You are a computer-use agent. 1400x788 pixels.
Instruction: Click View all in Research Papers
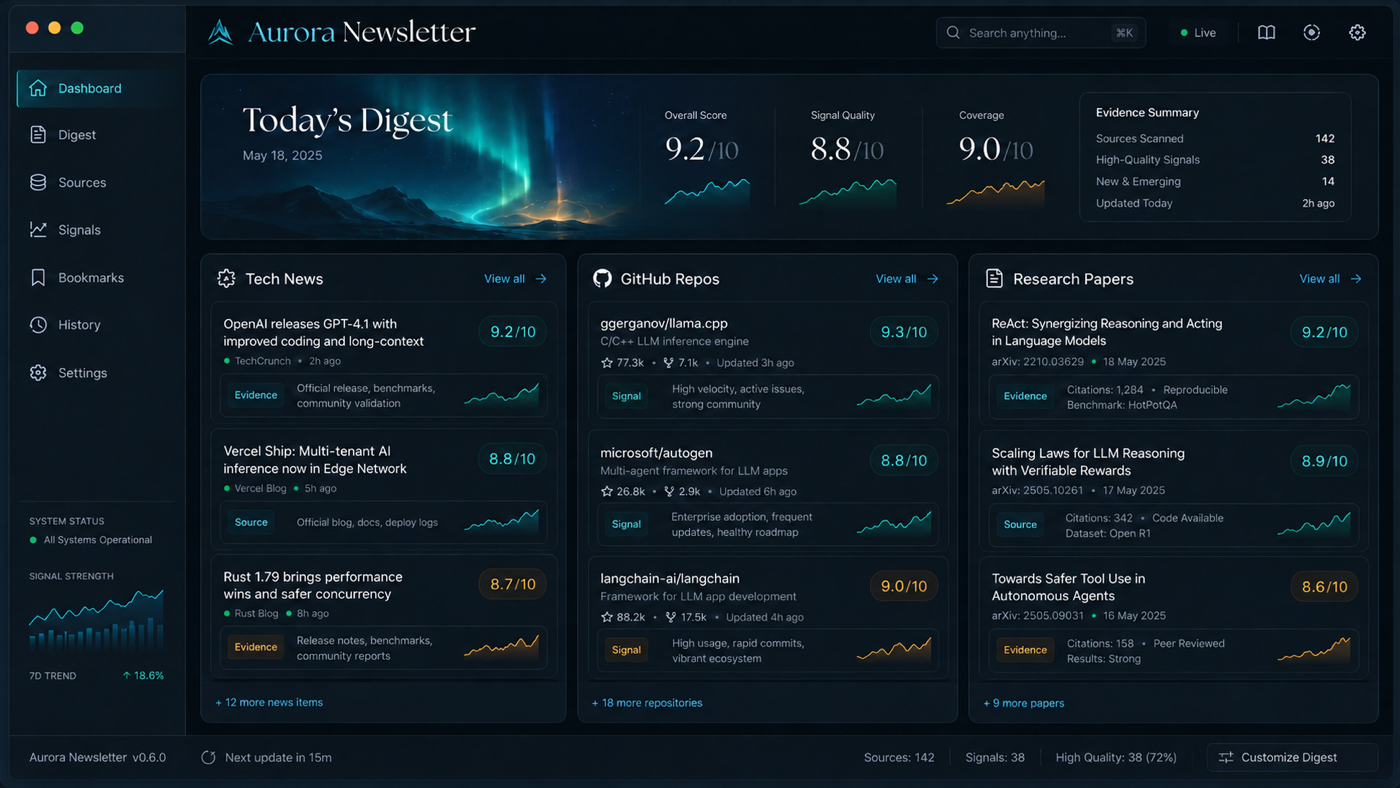point(1330,279)
